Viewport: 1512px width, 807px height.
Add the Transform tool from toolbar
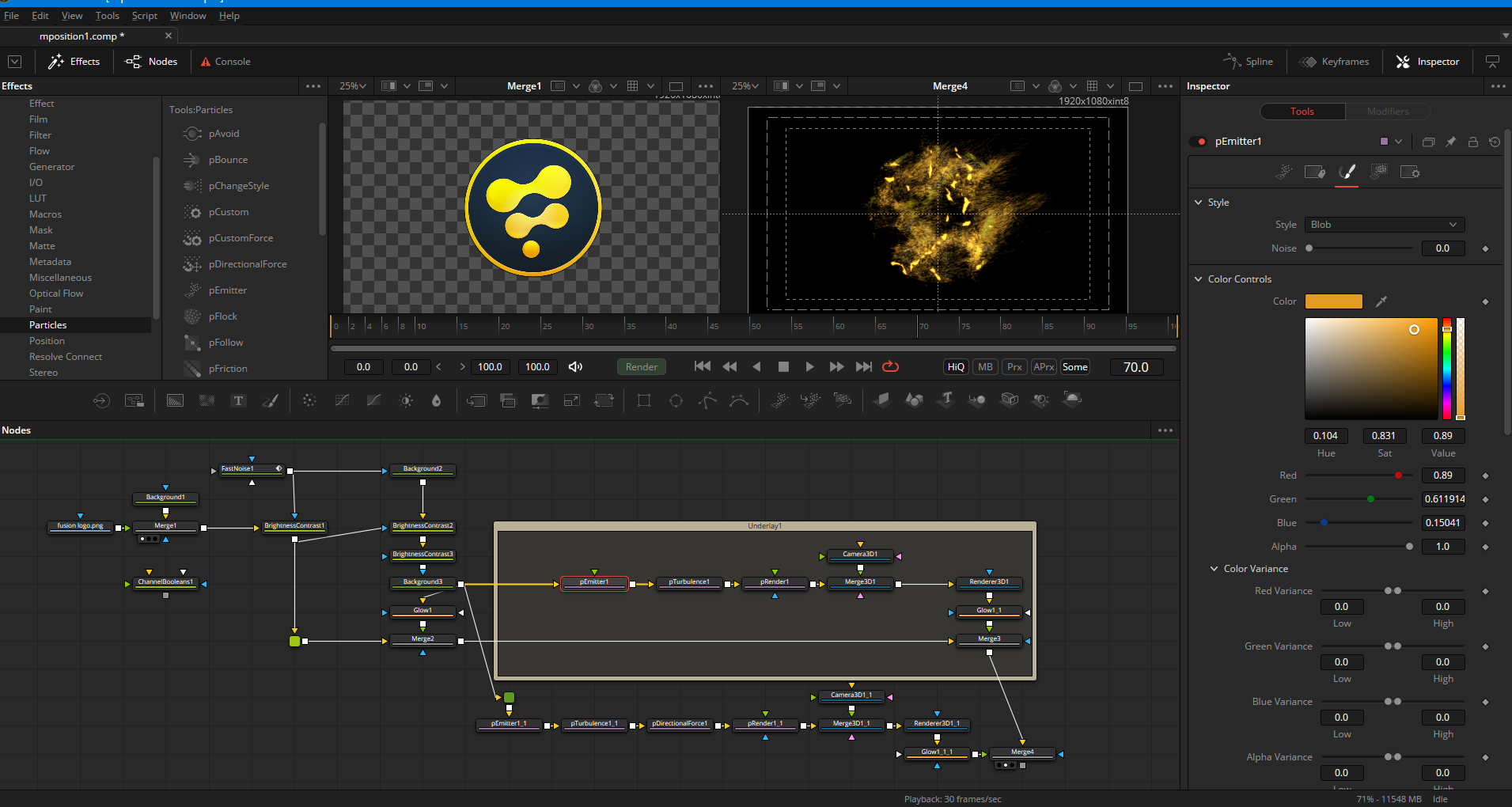(604, 400)
